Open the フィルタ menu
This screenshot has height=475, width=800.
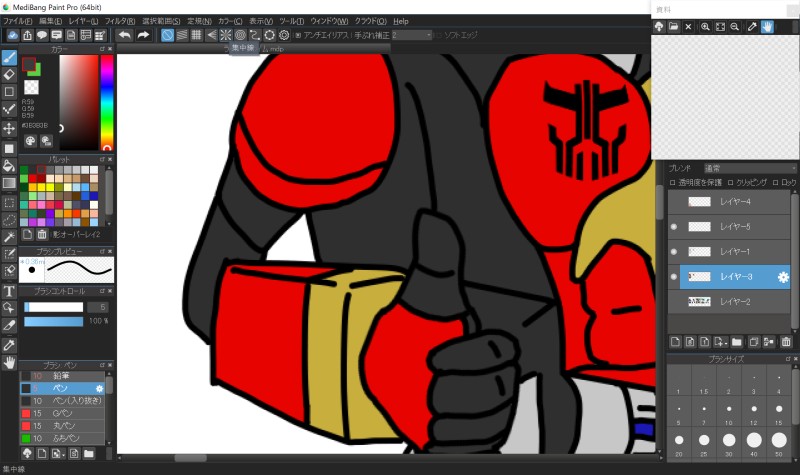120,21
